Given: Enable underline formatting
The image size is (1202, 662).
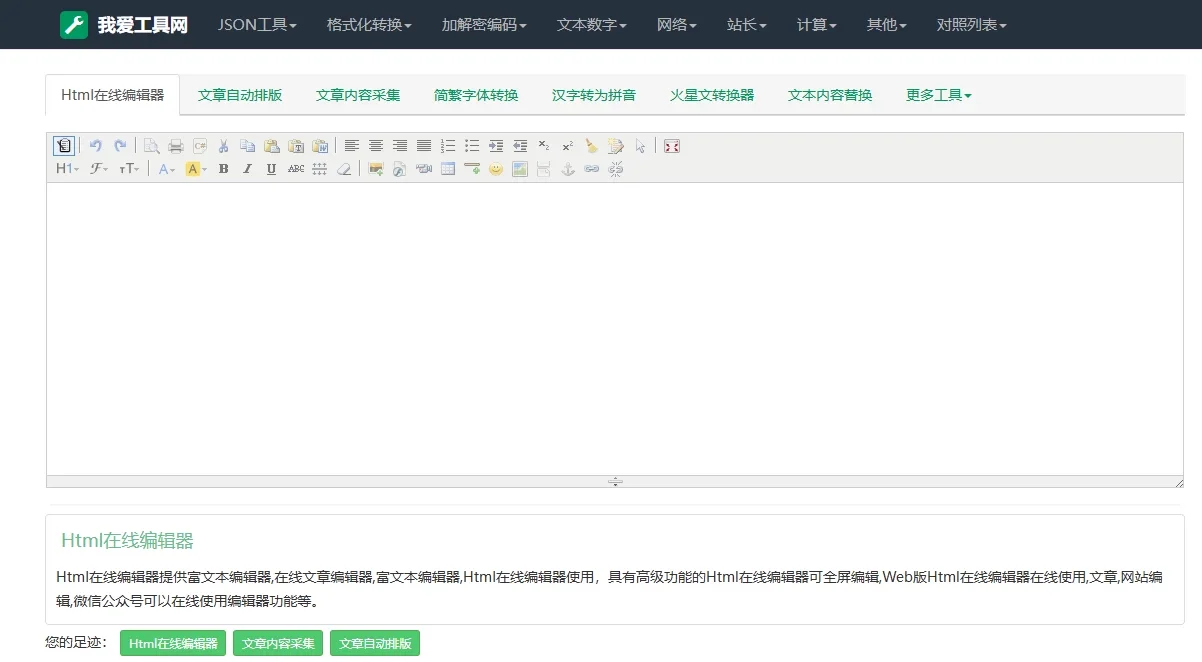Looking at the screenshot, I should 270,169.
